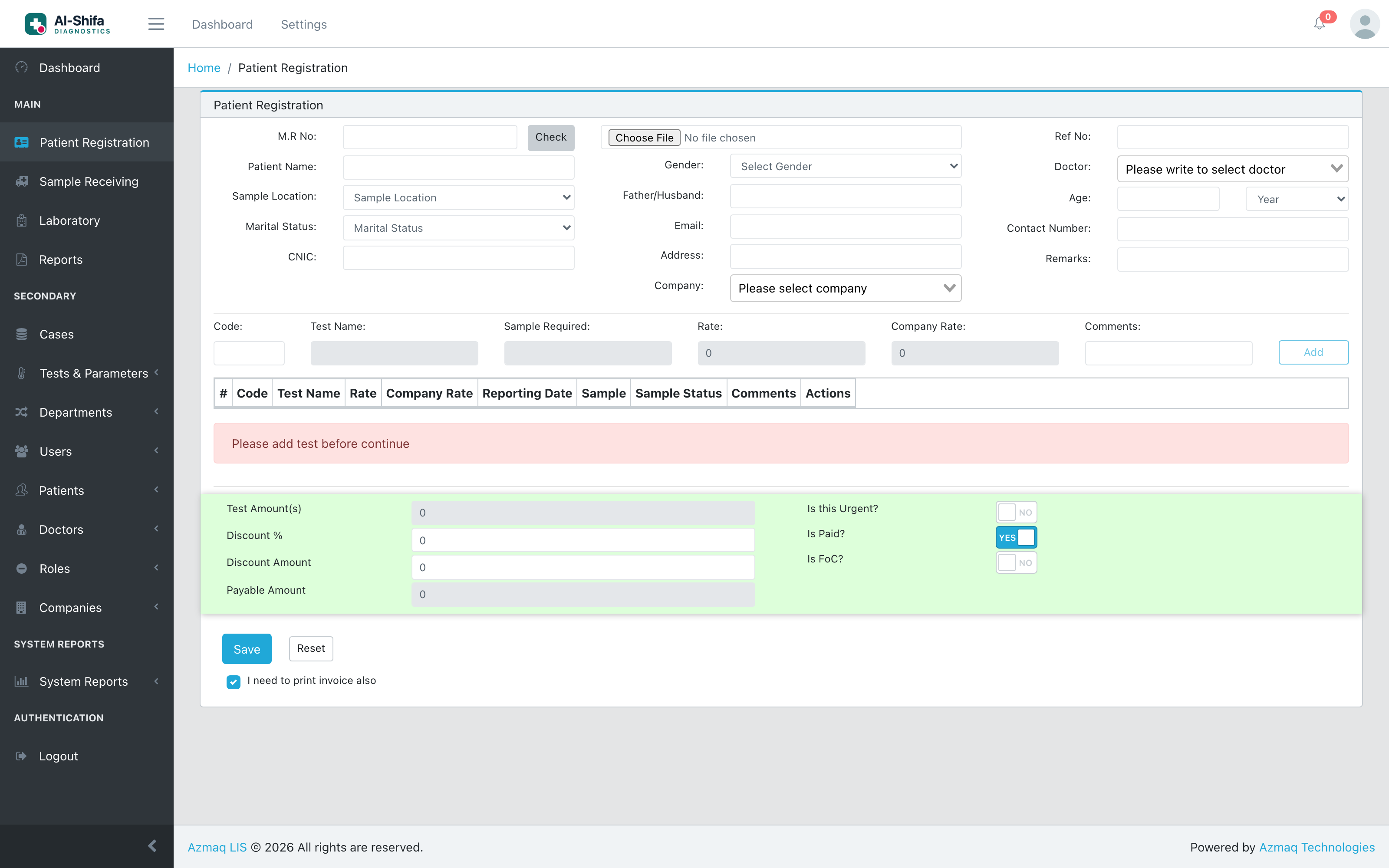Follow the Home breadcrumb link
The height and width of the screenshot is (868, 1389).
204,68
